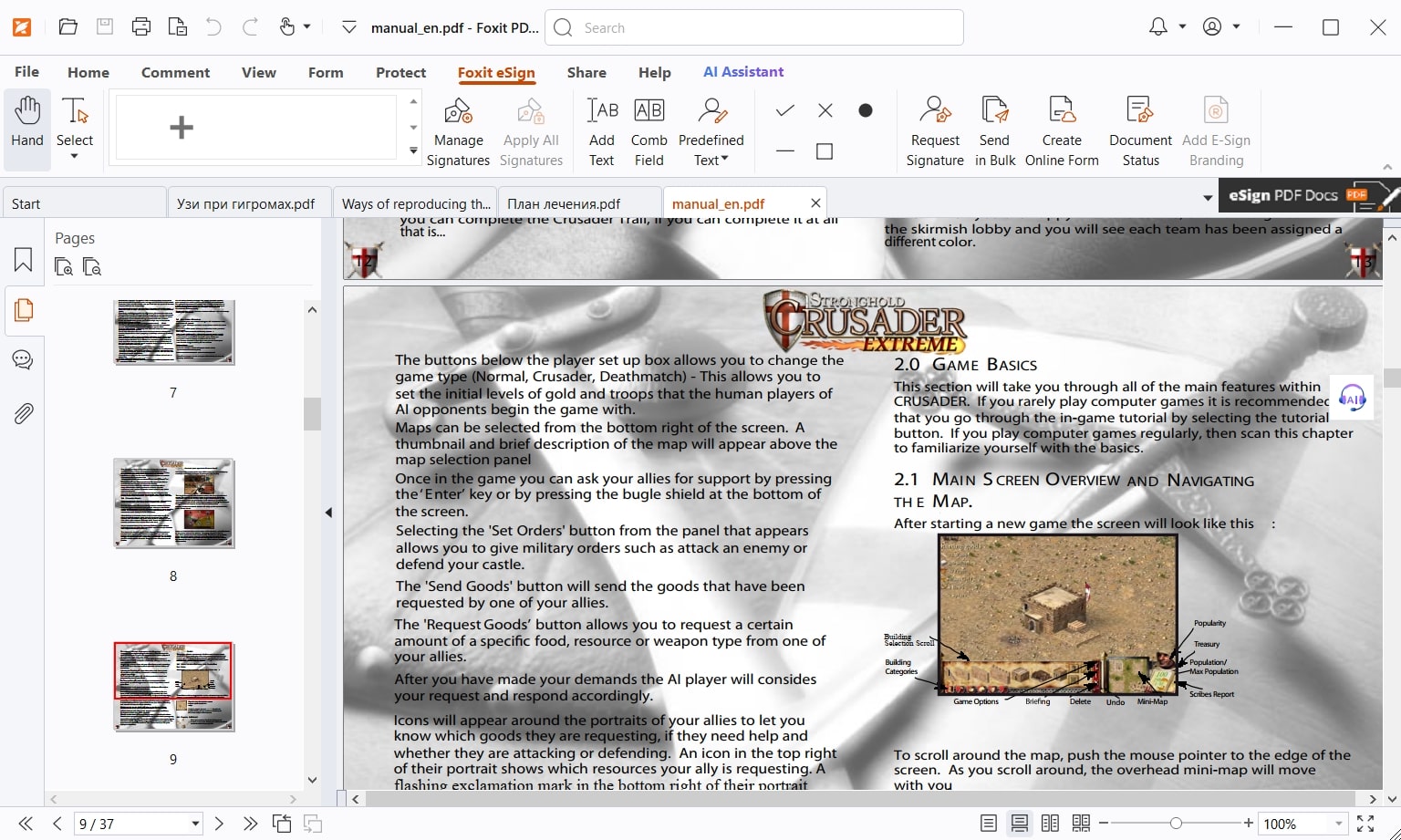The height and width of the screenshot is (840, 1401).
Task: Collapse the navigation panel arrow
Action: [328, 513]
